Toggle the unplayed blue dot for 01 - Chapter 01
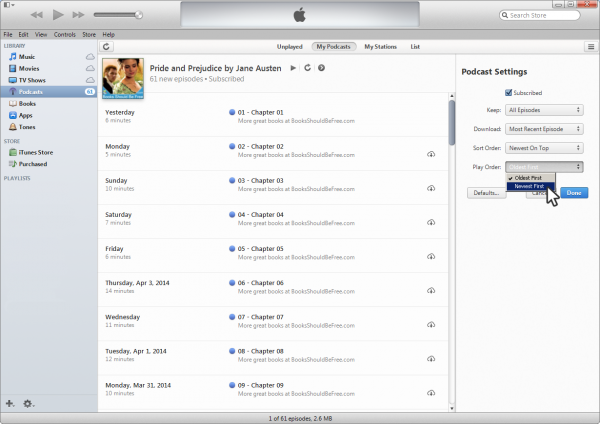Viewport: 600px width, 424px height. pyautogui.click(x=232, y=112)
